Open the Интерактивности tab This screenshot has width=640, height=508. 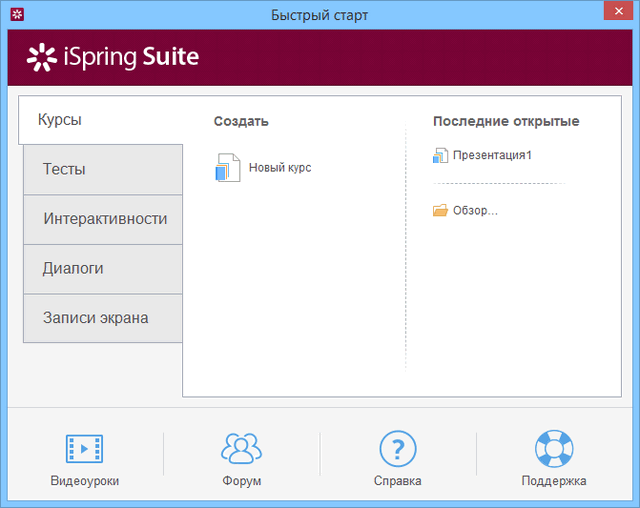point(103,219)
